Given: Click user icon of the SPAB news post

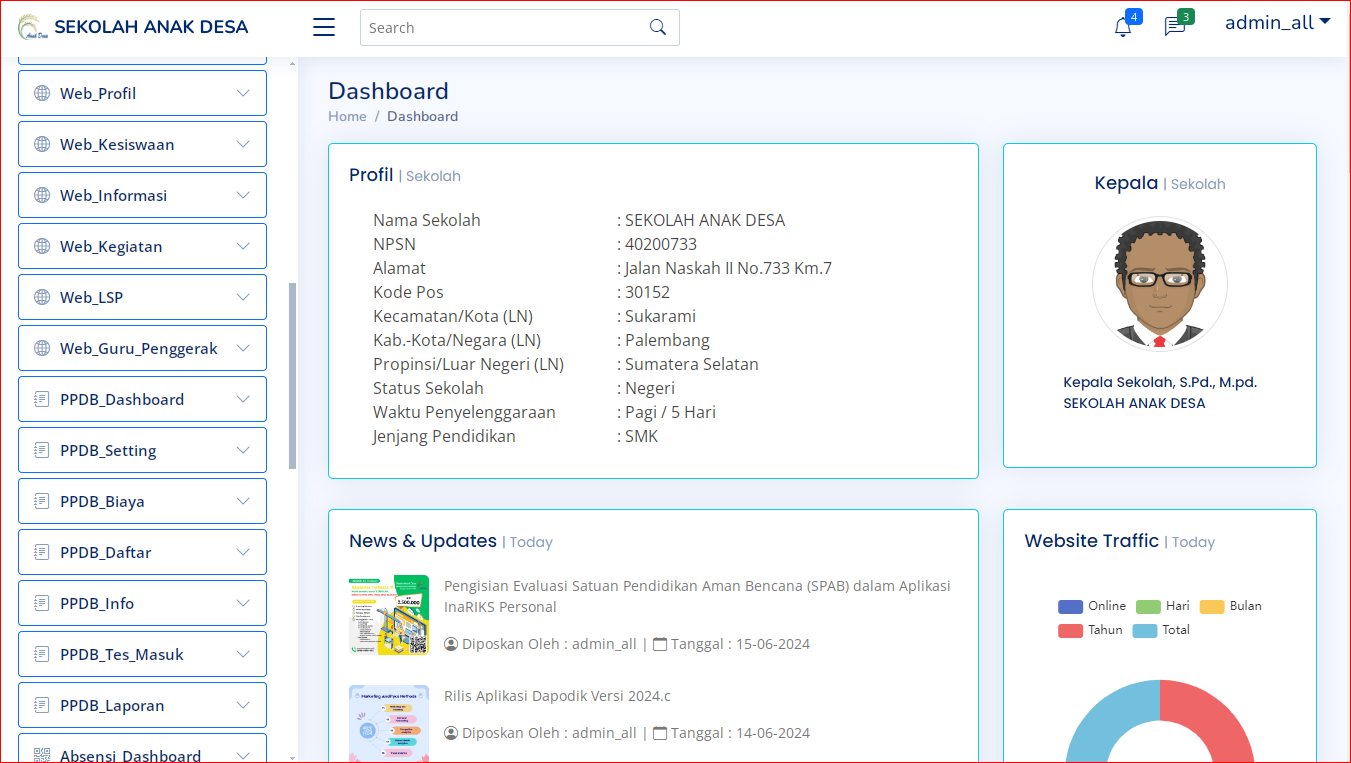Looking at the screenshot, I should 451,644.
